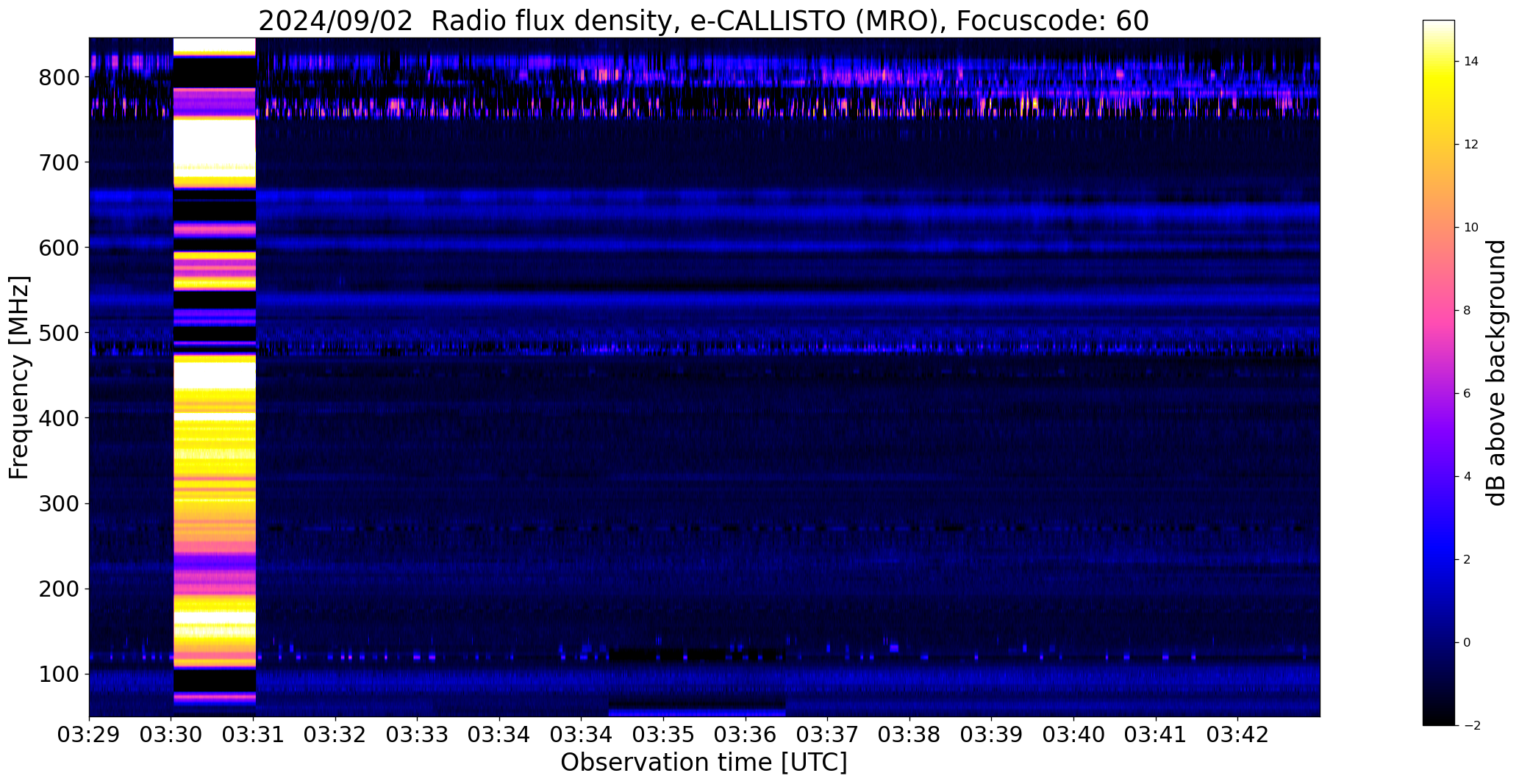Click the 400 frequency tick label

click(x=59, y=418)
